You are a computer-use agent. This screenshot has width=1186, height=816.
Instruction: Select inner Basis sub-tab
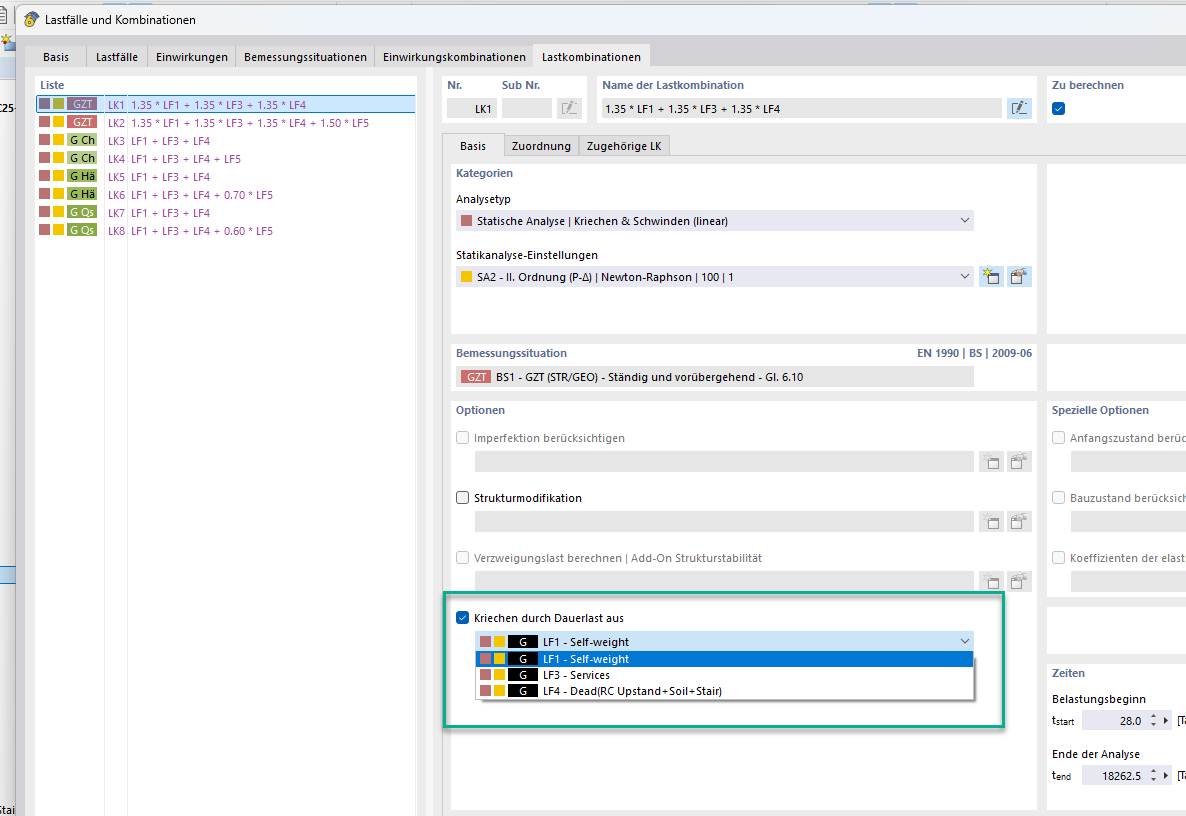(473, 146)
